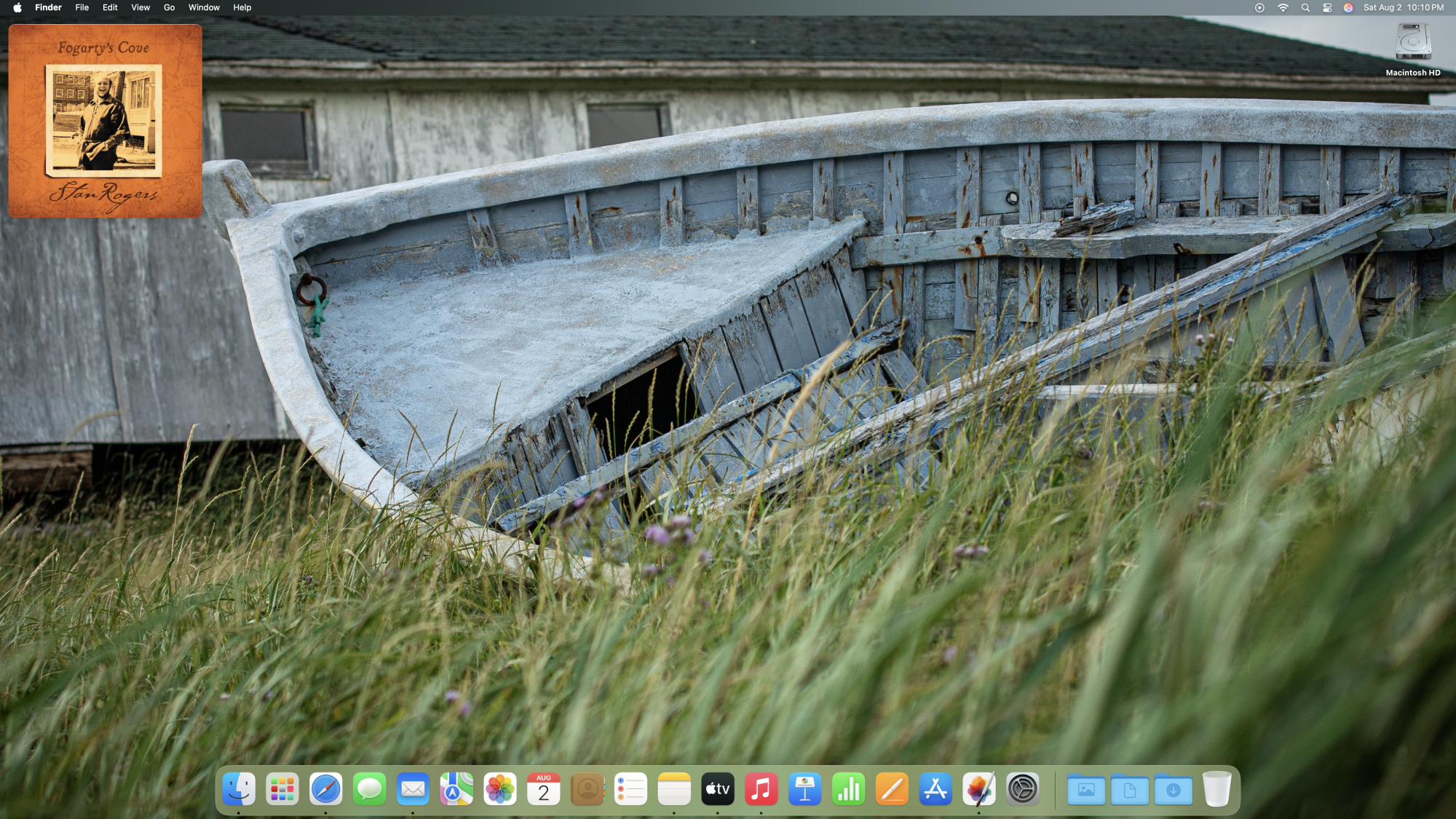The image size is (1456, 819).
Task: Open the App Store icon
Action: [x=935, y=789]
